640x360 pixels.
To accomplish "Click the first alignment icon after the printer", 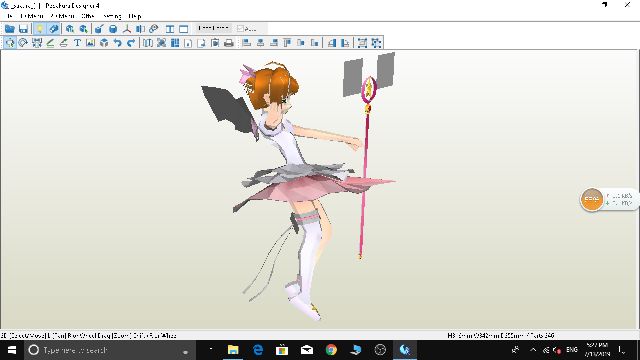I will click(x=247, y=42).
